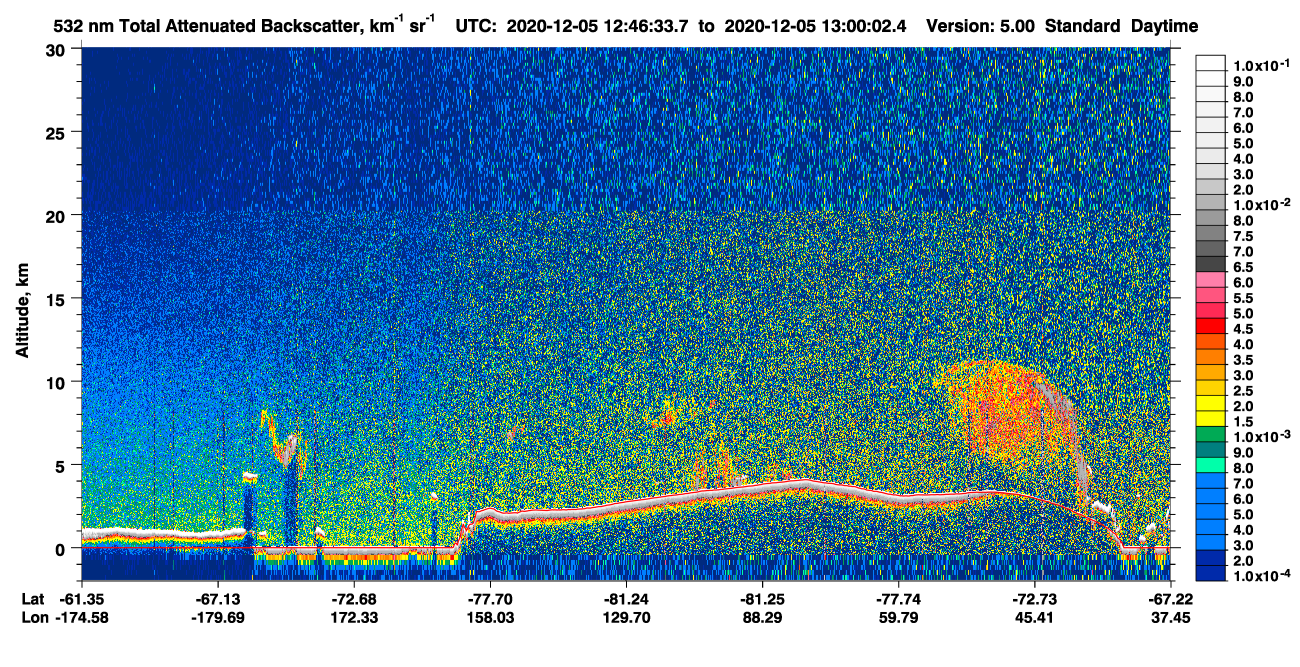
Task: Click longitude value "129.70"
Action: click(625, 617)
